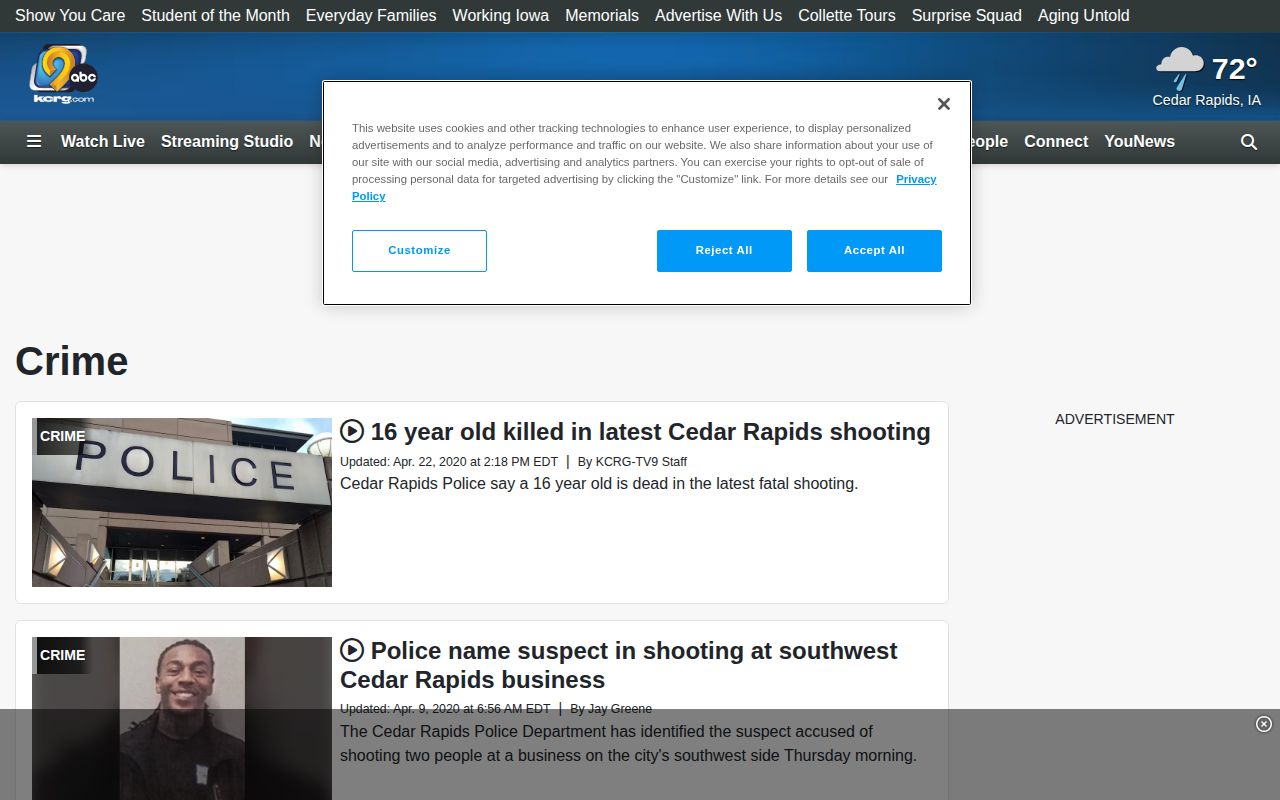Play video icon for 16 year old story

(x=352, y=431)
